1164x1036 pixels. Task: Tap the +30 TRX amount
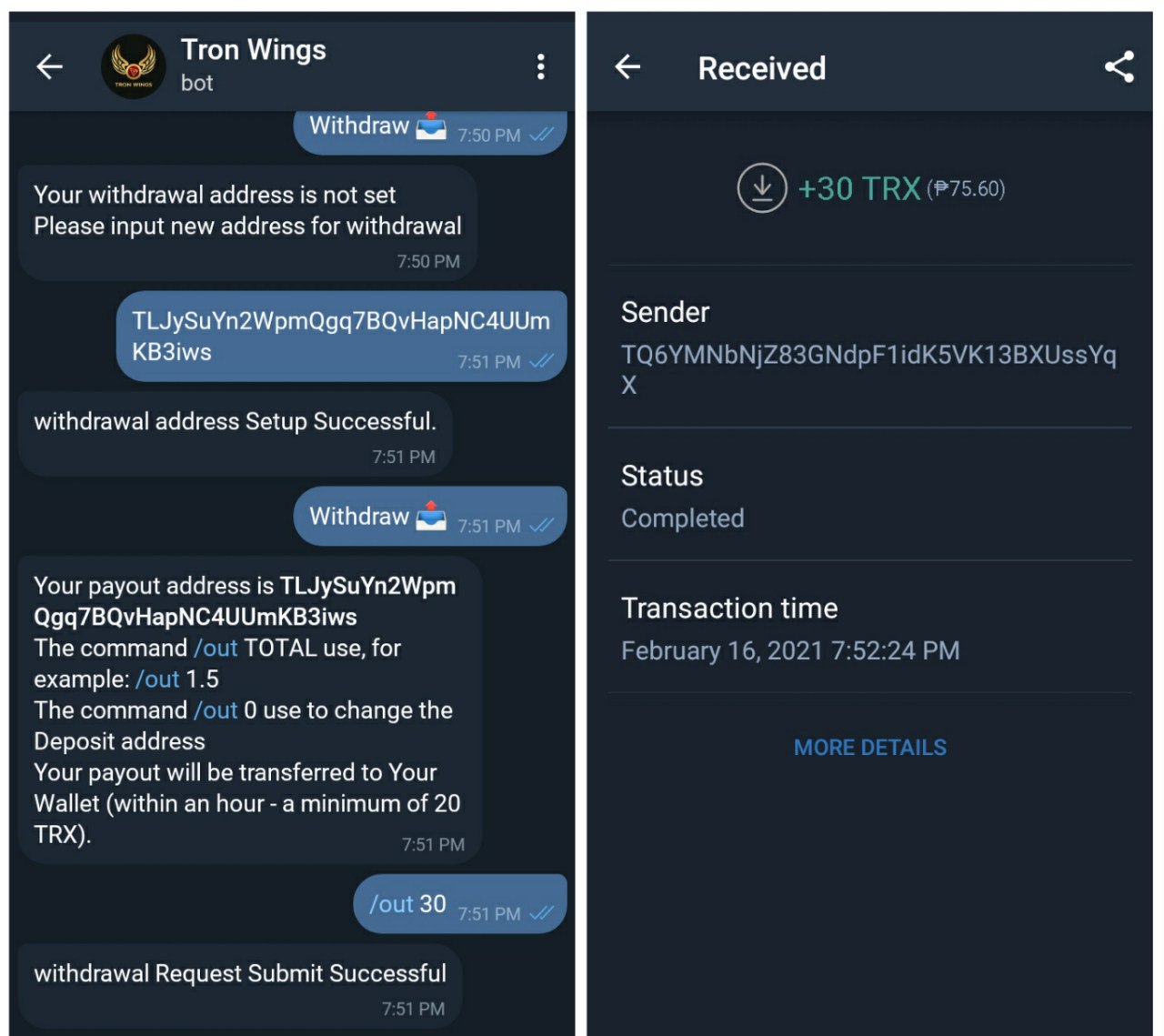point(858,188)
